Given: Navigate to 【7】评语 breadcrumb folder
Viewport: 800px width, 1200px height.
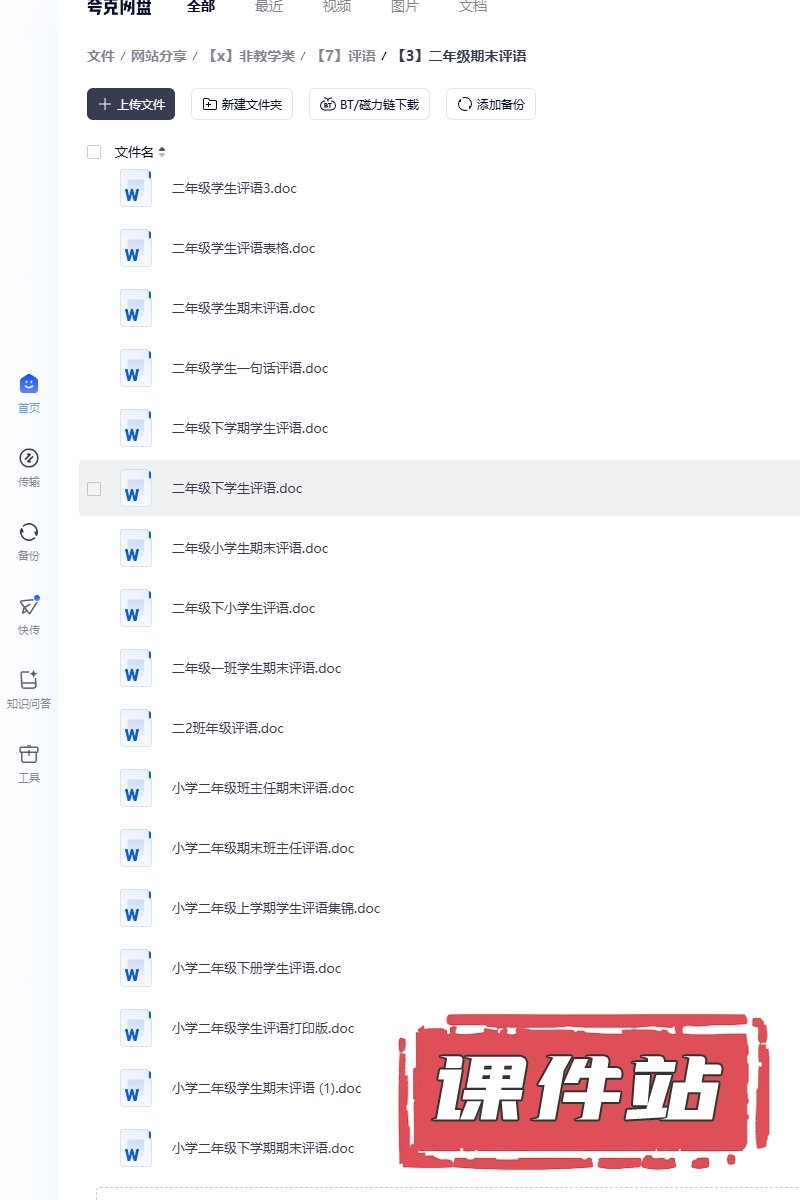Looking at the screenshot, I should [345, 56].
